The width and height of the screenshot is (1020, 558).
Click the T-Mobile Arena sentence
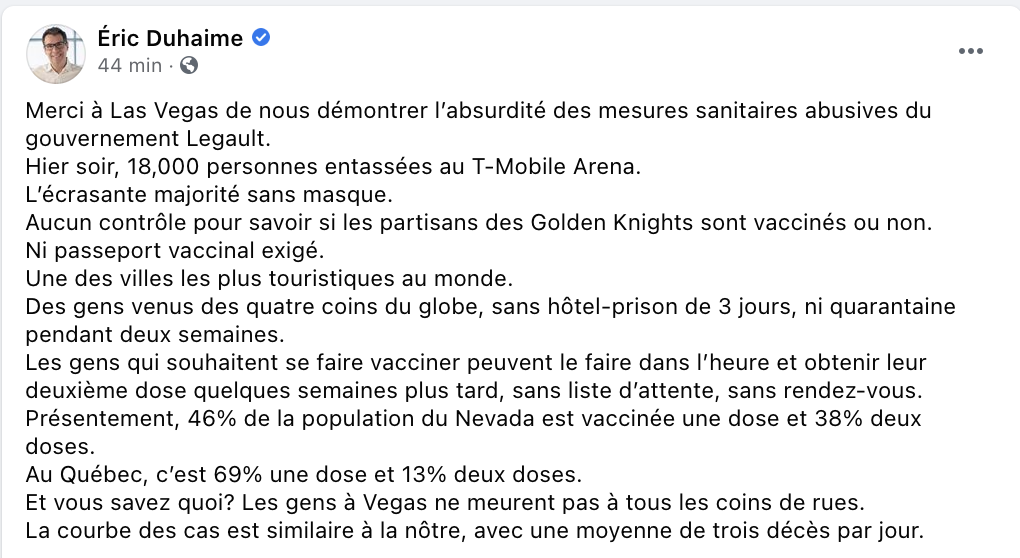click(x=333, y=166)
